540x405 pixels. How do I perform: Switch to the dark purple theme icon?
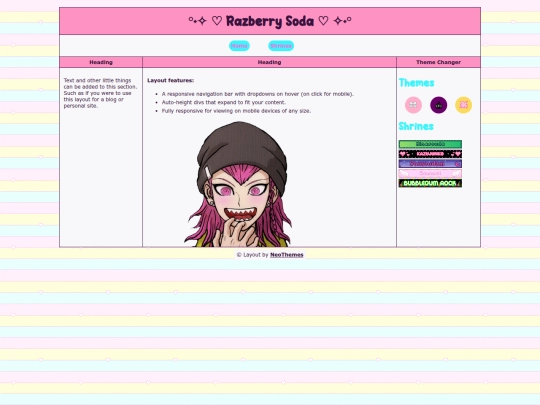coord(438,105)
